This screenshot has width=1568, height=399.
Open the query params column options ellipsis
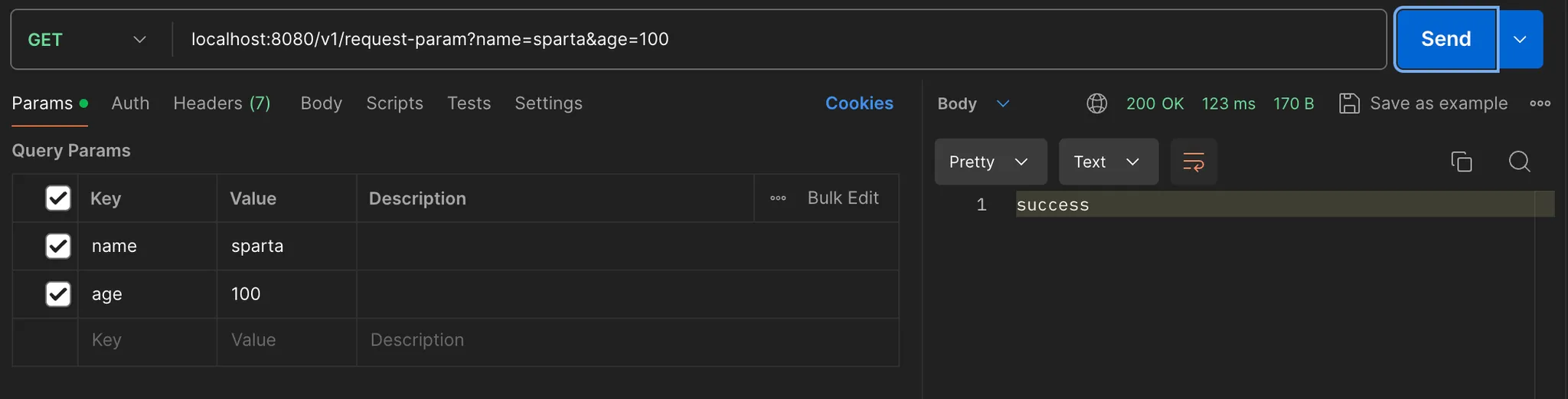tap(778, 198)
